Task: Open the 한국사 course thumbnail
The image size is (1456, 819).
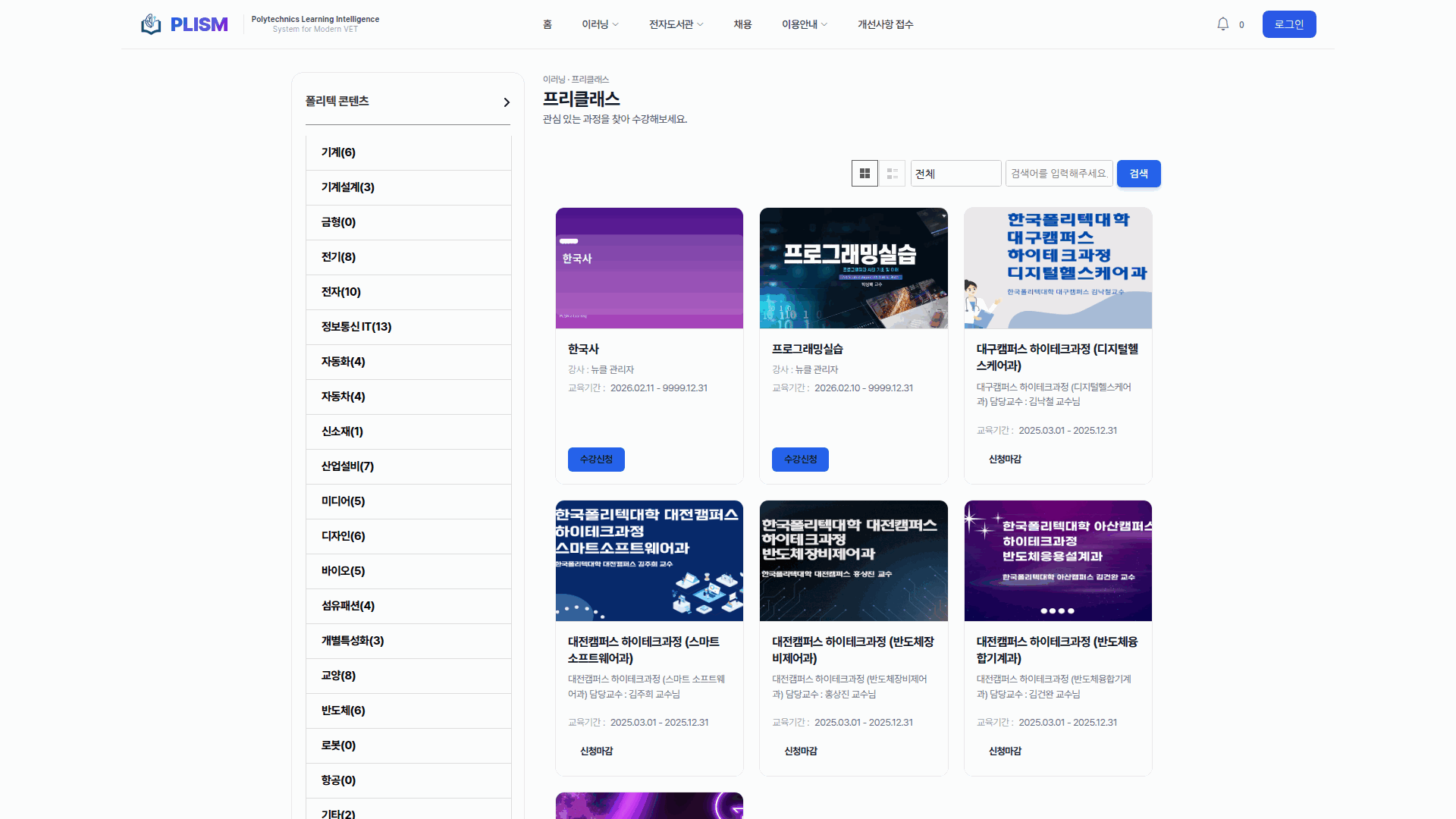Action: [649, 268]
